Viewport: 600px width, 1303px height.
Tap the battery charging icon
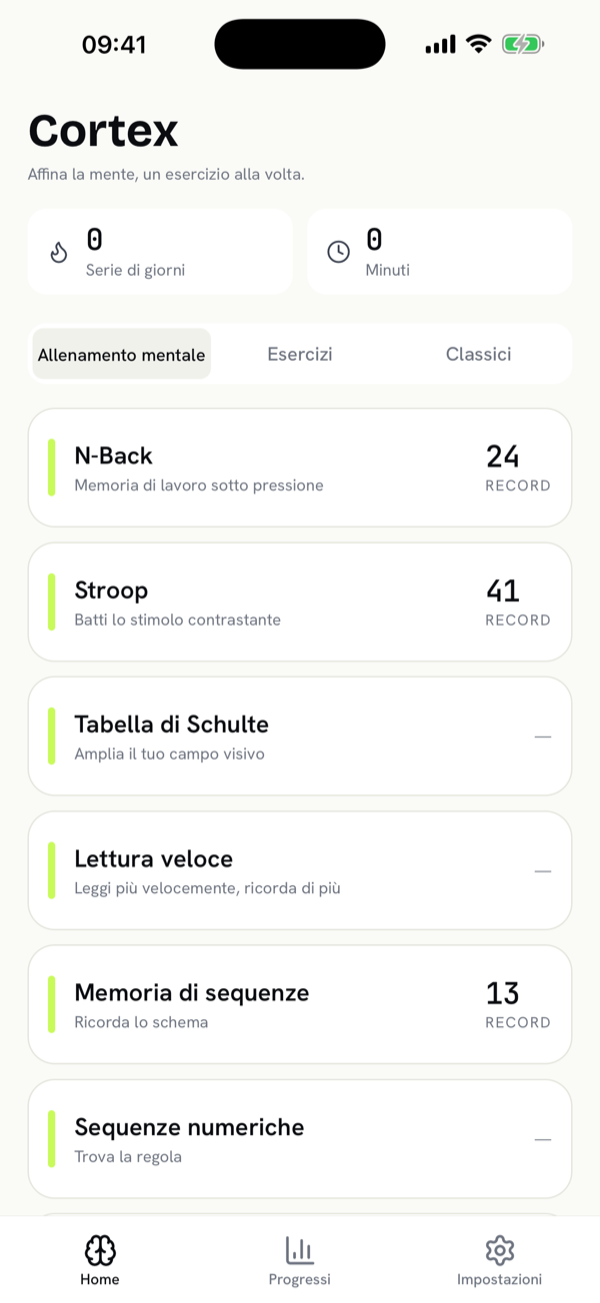[x=522, y=44]
